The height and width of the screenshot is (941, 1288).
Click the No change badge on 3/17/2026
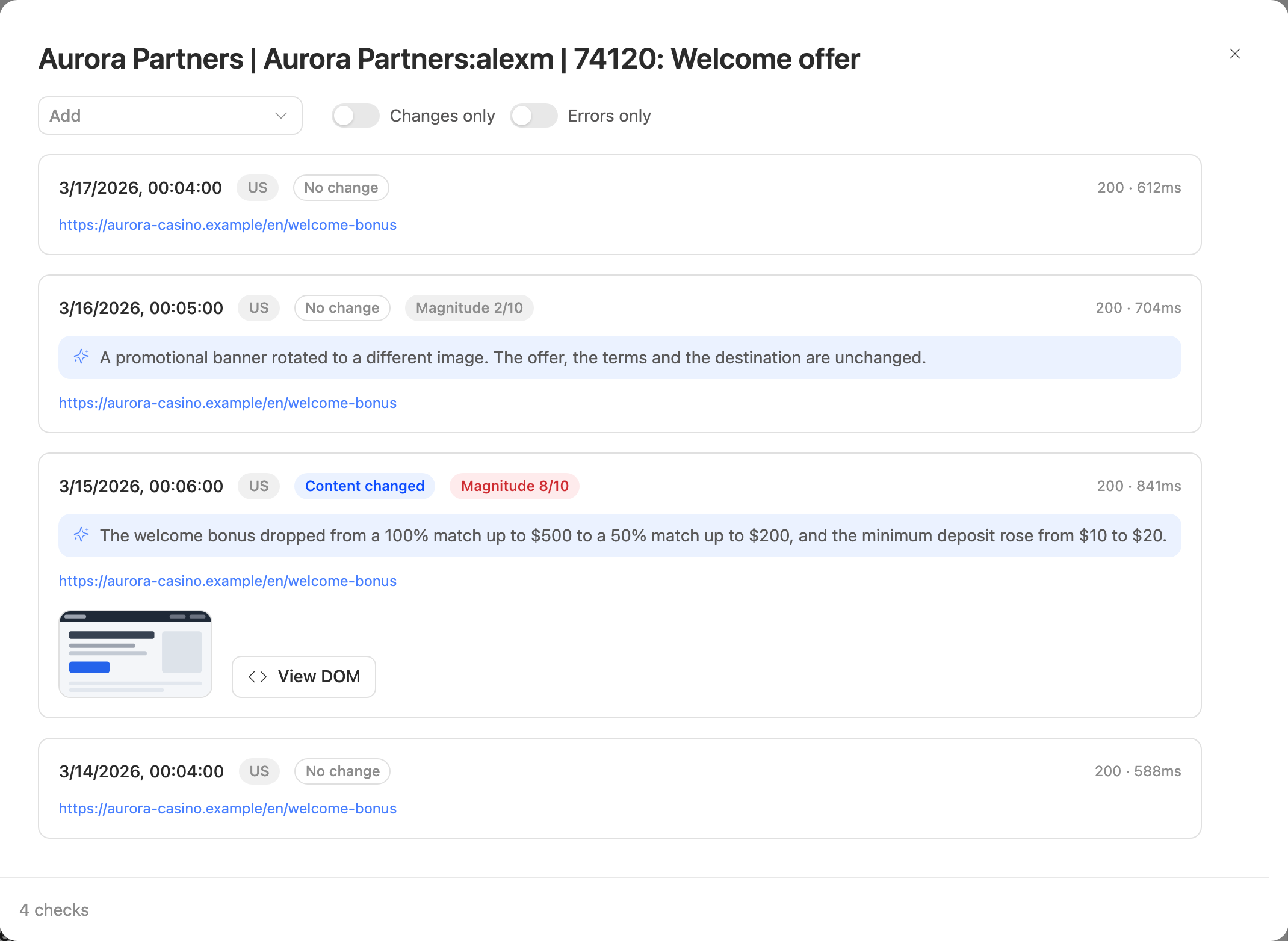click(341, 188)
